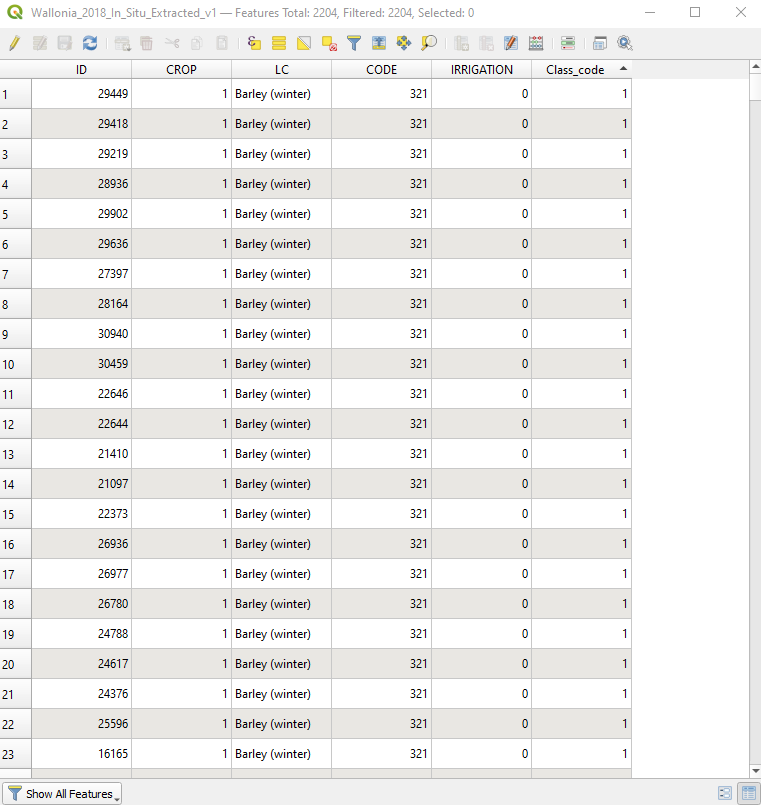Select row 12 by its row header
761x805 pixels.
click(15, 424)
